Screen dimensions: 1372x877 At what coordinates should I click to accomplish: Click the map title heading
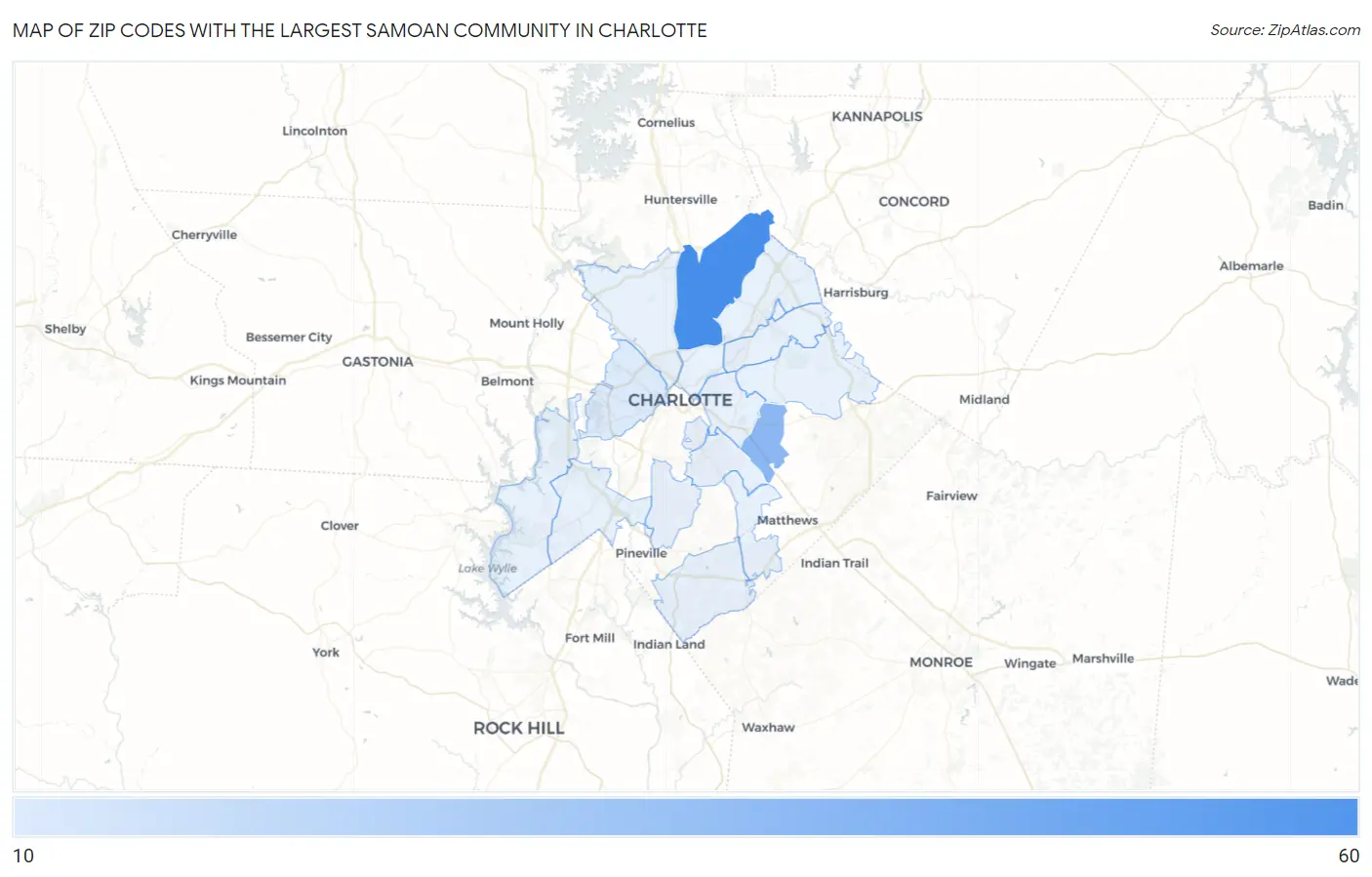click(360, 30)
